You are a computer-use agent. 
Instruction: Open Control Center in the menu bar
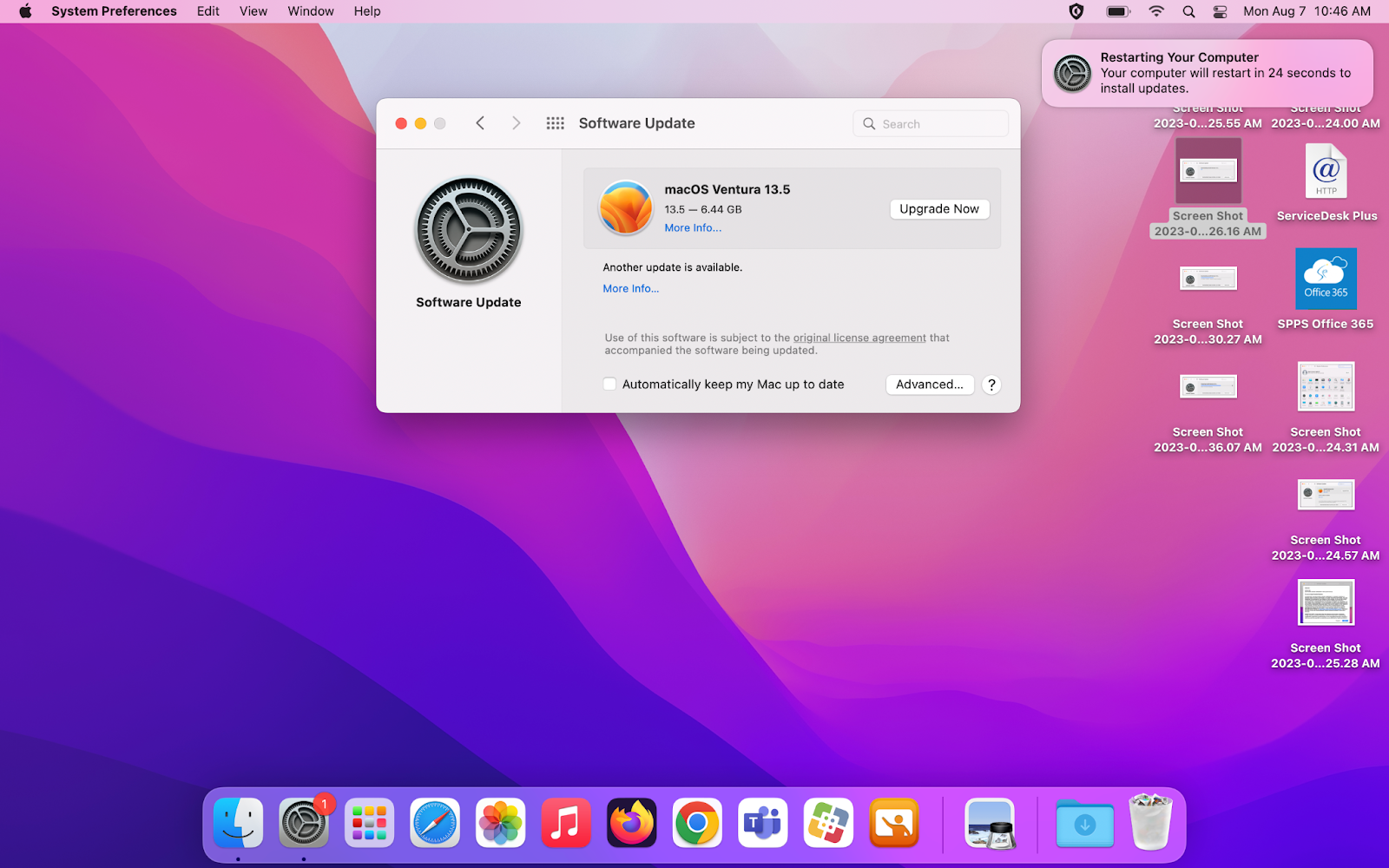[x=1220, y=11]
